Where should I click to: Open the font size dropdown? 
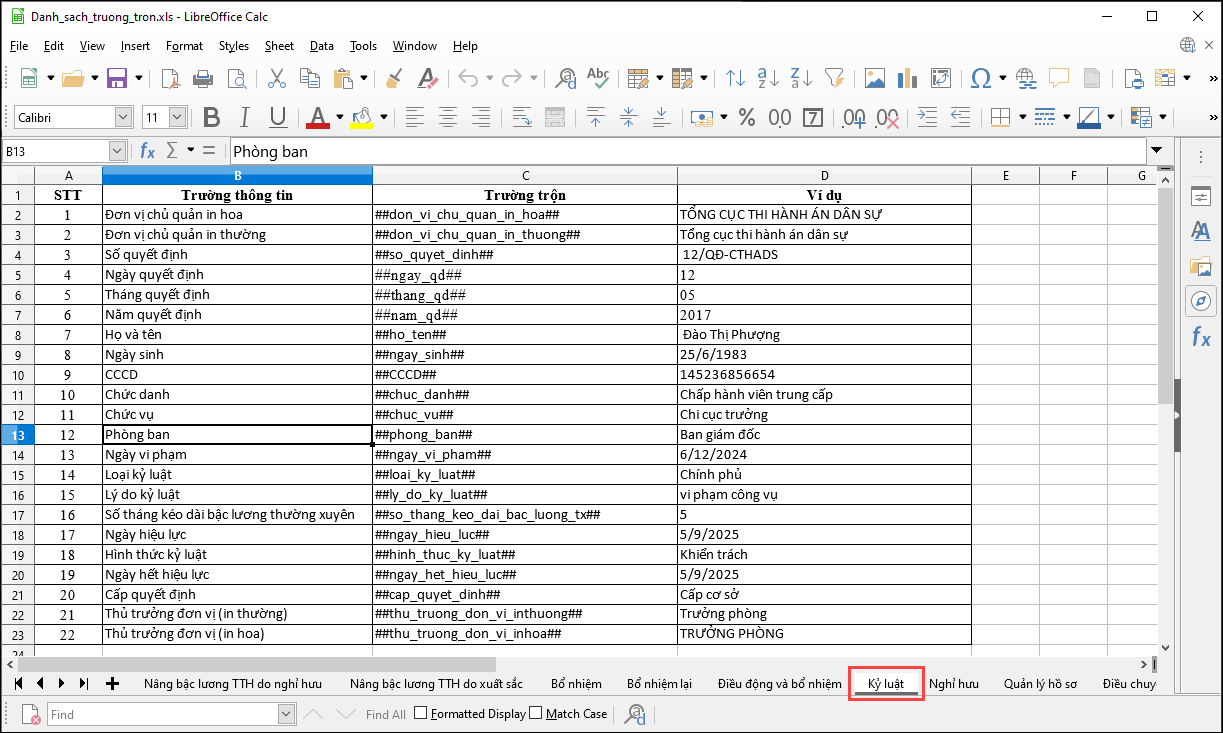pos(177,117)
